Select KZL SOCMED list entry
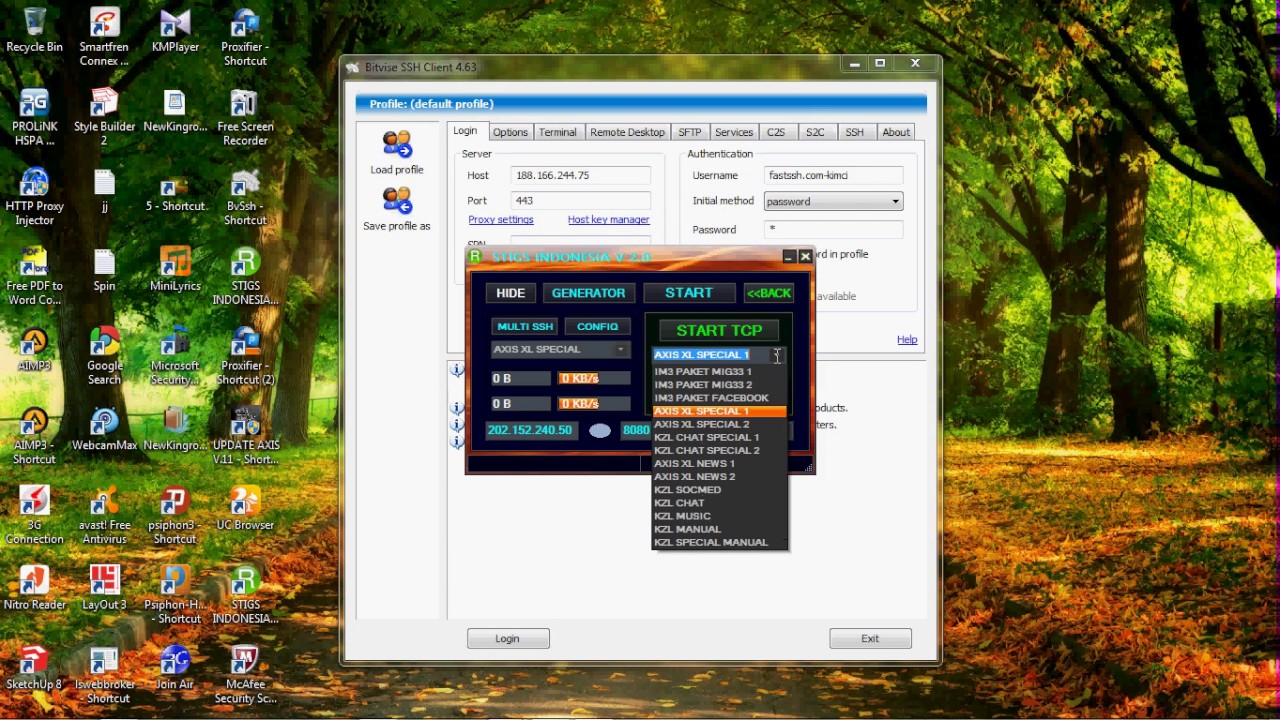Viewport: 1280px width, 720px height. click(x=719, y=490)
